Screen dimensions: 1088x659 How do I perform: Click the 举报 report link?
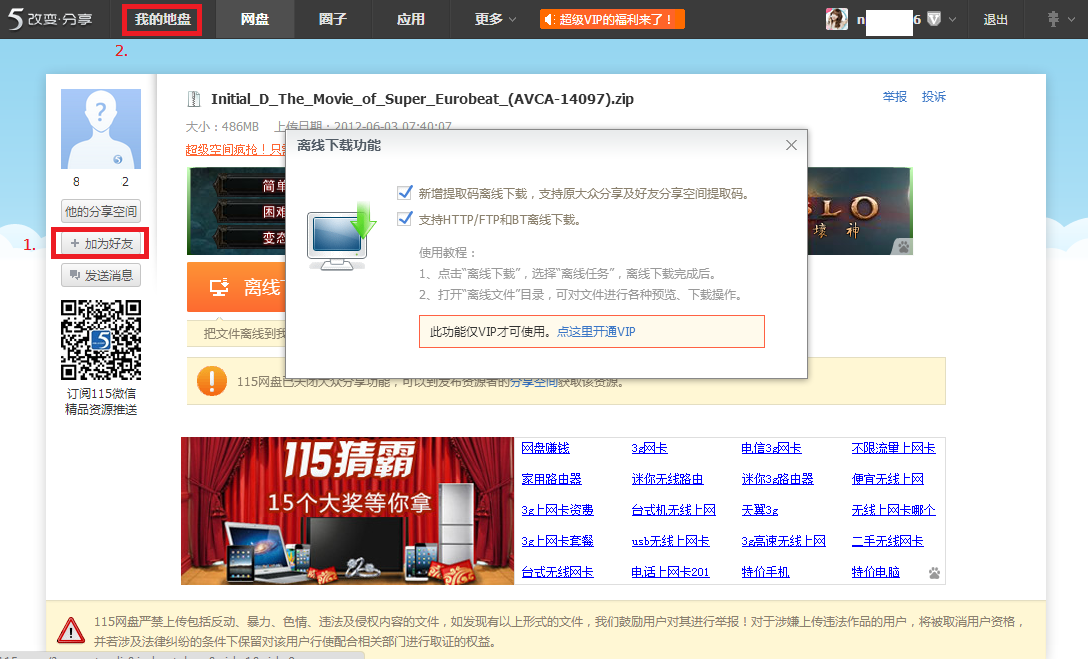click(x=894, y=96)
